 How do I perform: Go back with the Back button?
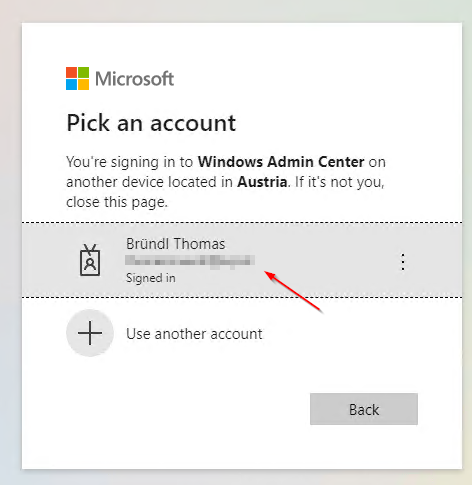pos(364,409)
